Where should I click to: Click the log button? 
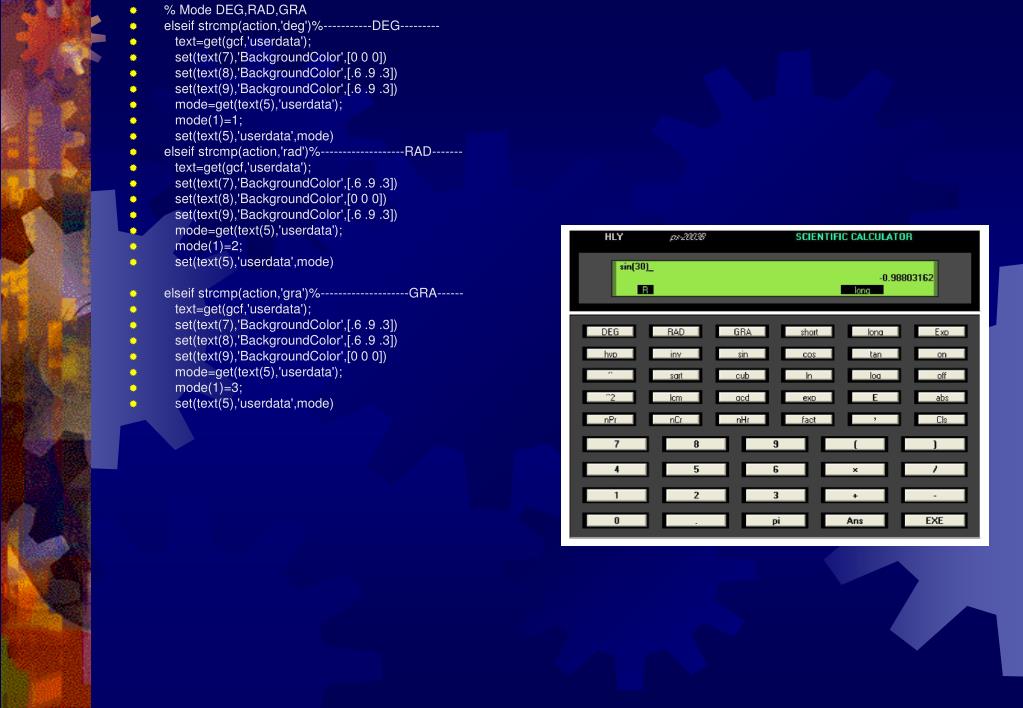point(875,375)
